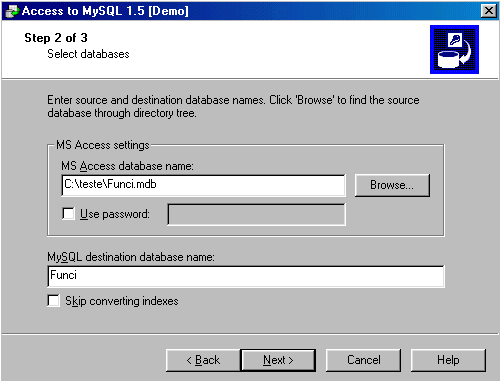
Task: Click the 'Step 2 of 3' heading
Action: pyautogui.click(x=56, y=38)
